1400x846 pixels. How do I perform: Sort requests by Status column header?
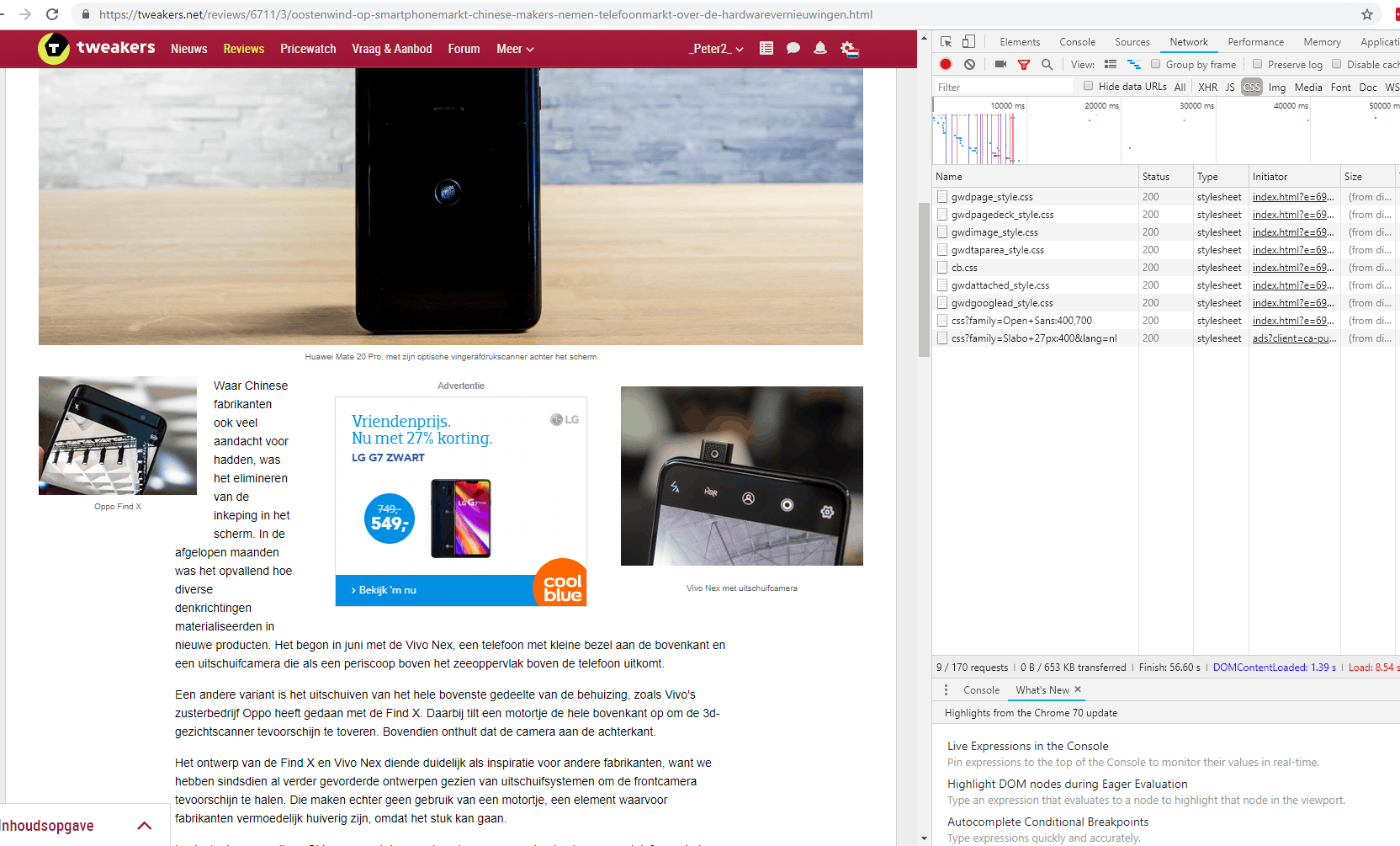point(1165,177)
